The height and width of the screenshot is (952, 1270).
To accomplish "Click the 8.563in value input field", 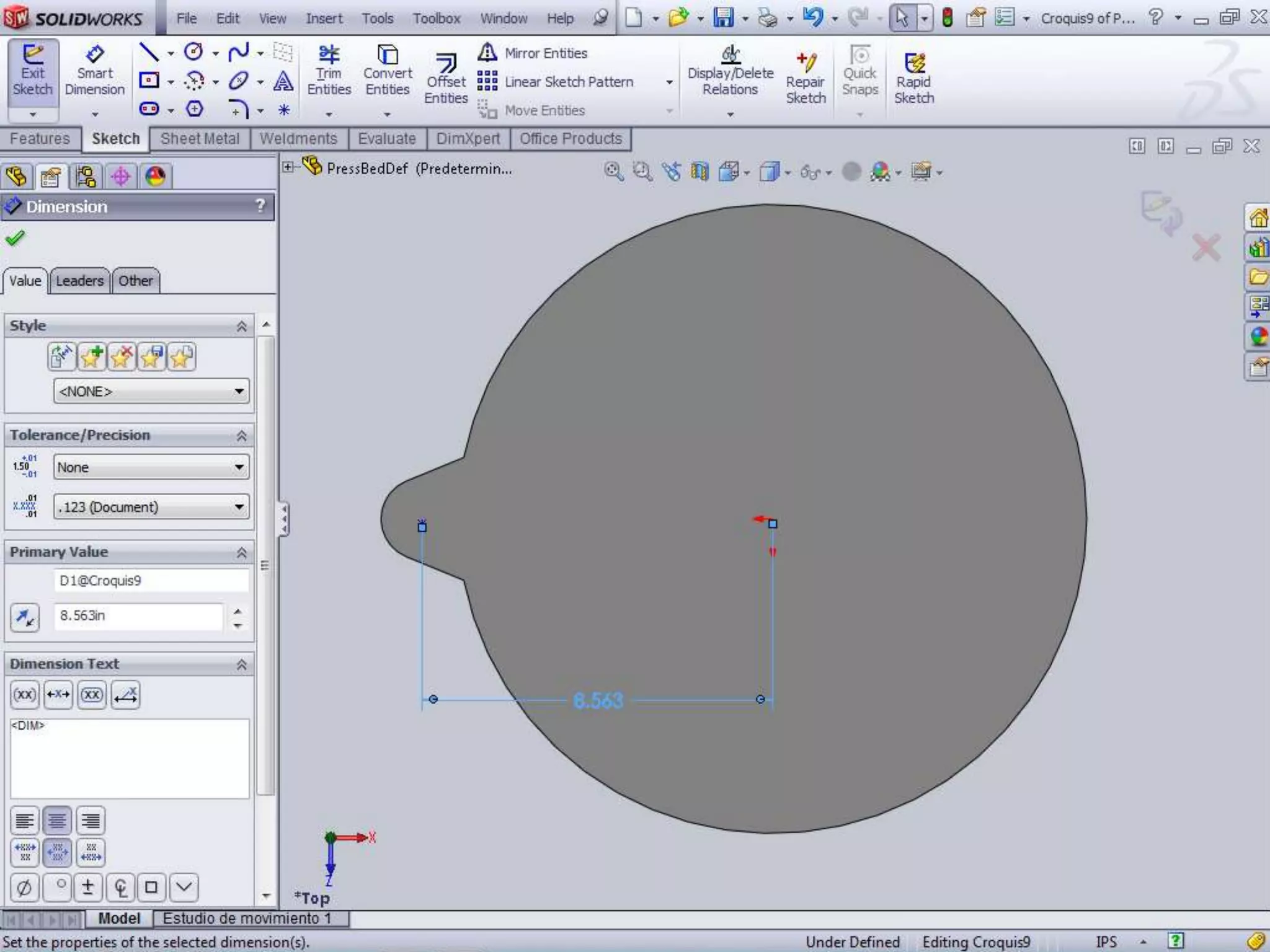I will 138,615.
